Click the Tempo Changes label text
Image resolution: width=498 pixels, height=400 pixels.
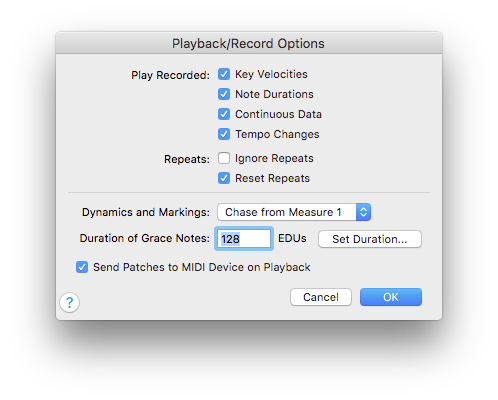277,134
